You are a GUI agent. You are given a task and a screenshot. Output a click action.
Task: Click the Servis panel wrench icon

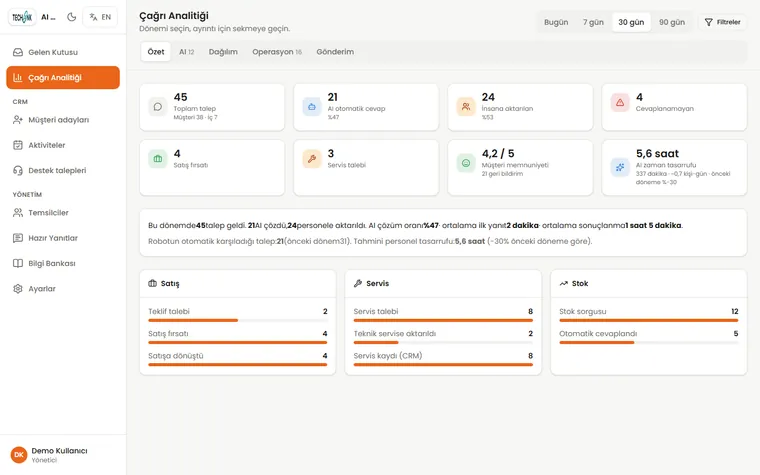358,283
